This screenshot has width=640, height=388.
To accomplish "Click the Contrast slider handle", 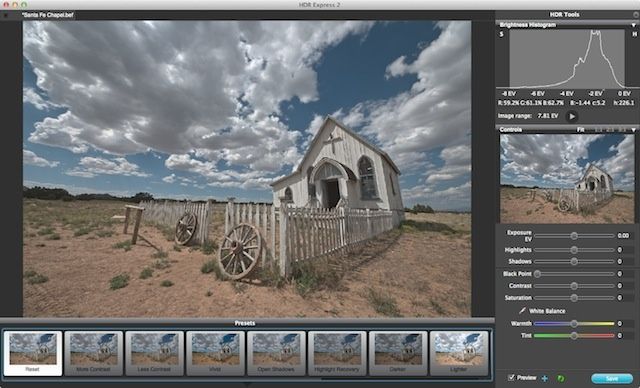I will (x=574, y=286).
